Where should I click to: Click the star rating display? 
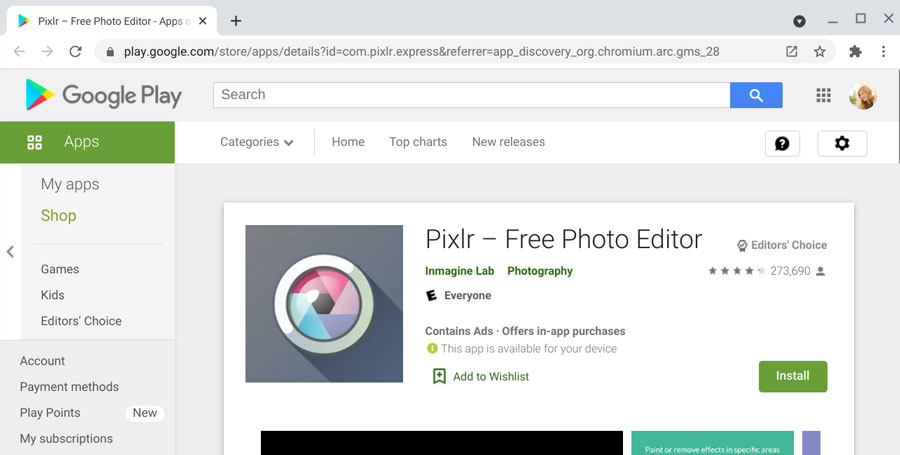coord(737,271)
